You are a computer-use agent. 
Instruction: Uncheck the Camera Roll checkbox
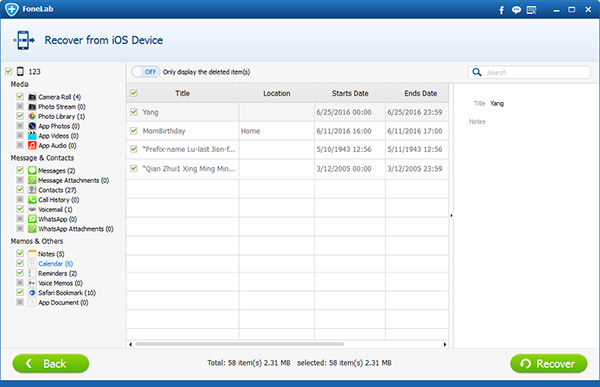coord(20,96)
